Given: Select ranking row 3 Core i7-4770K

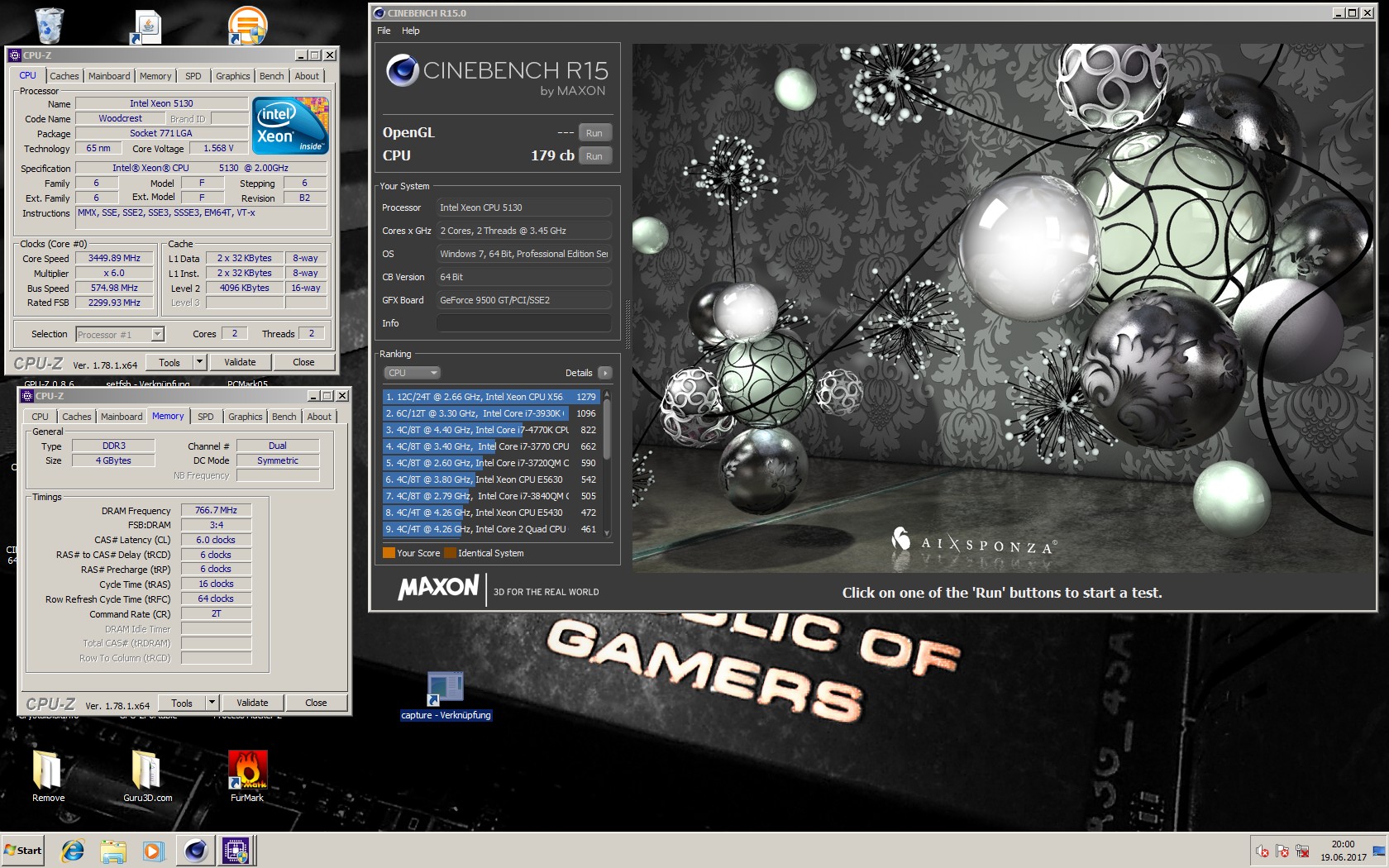Looking at the screenshot, I should pyautogui.click(x=491, y=430).
